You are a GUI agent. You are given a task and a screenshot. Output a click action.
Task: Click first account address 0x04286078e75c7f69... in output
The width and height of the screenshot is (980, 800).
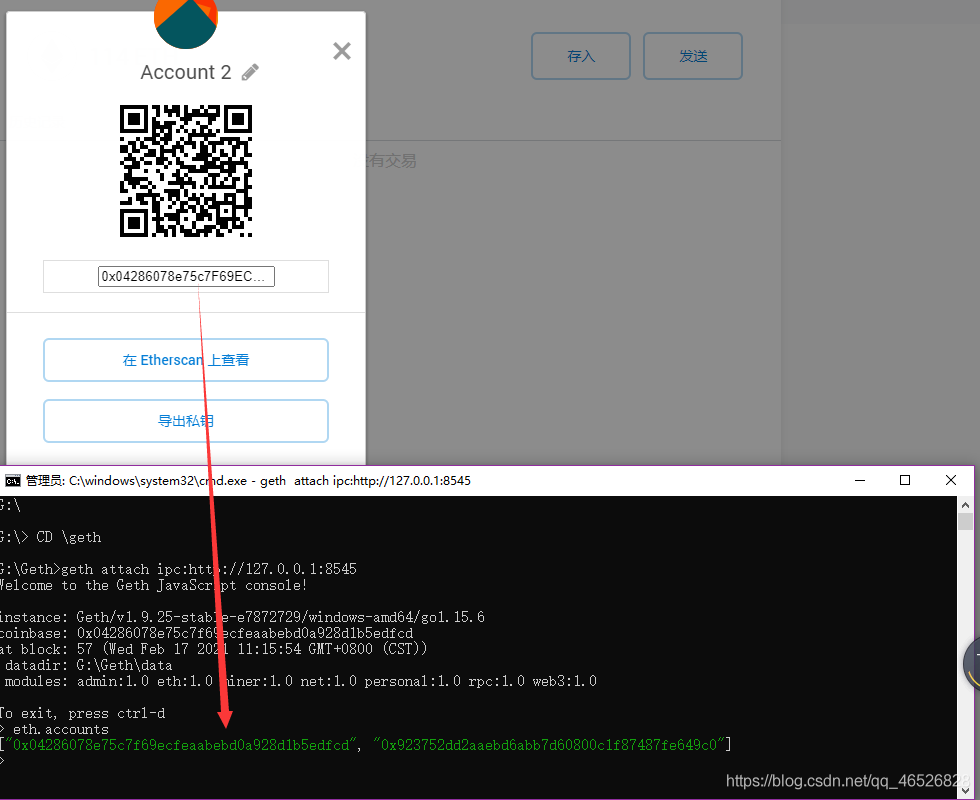click(181, 745)
